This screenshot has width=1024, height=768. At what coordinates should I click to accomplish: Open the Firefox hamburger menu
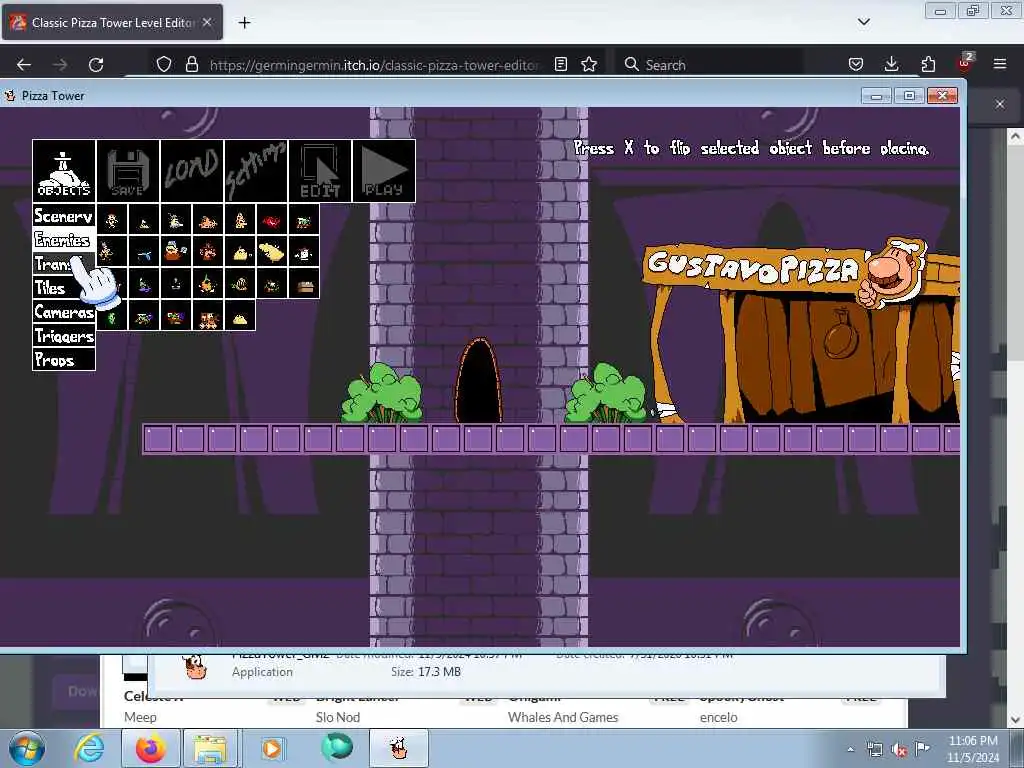tap(1000, 64)
